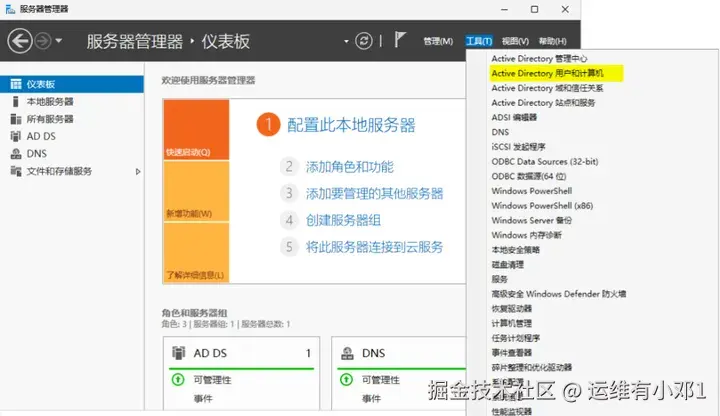Open ODBC Data Sources (32-bit)
The width and height of the screenshot is (720, 416).
coord(545,162)
